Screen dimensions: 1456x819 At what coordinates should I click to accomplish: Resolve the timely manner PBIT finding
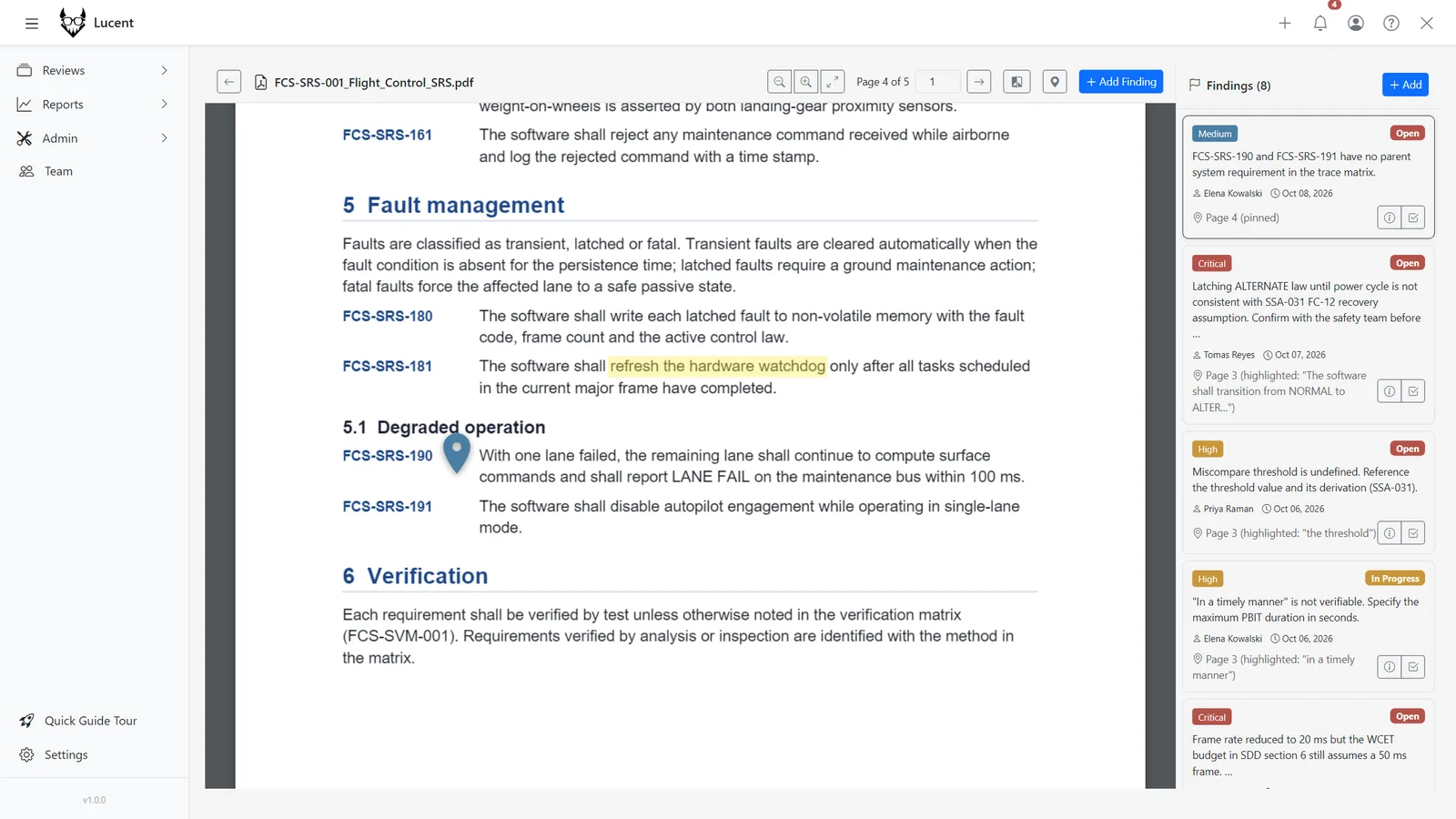click(x=1413, y=667)
